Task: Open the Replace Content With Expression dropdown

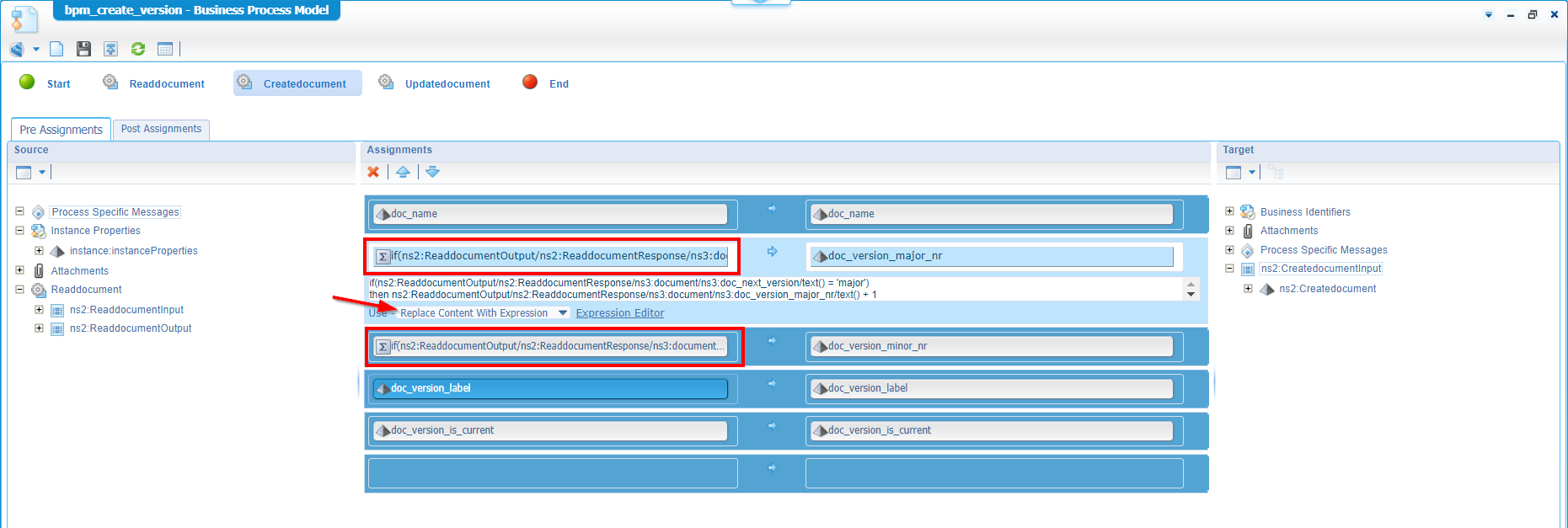Action: (563, 313)
